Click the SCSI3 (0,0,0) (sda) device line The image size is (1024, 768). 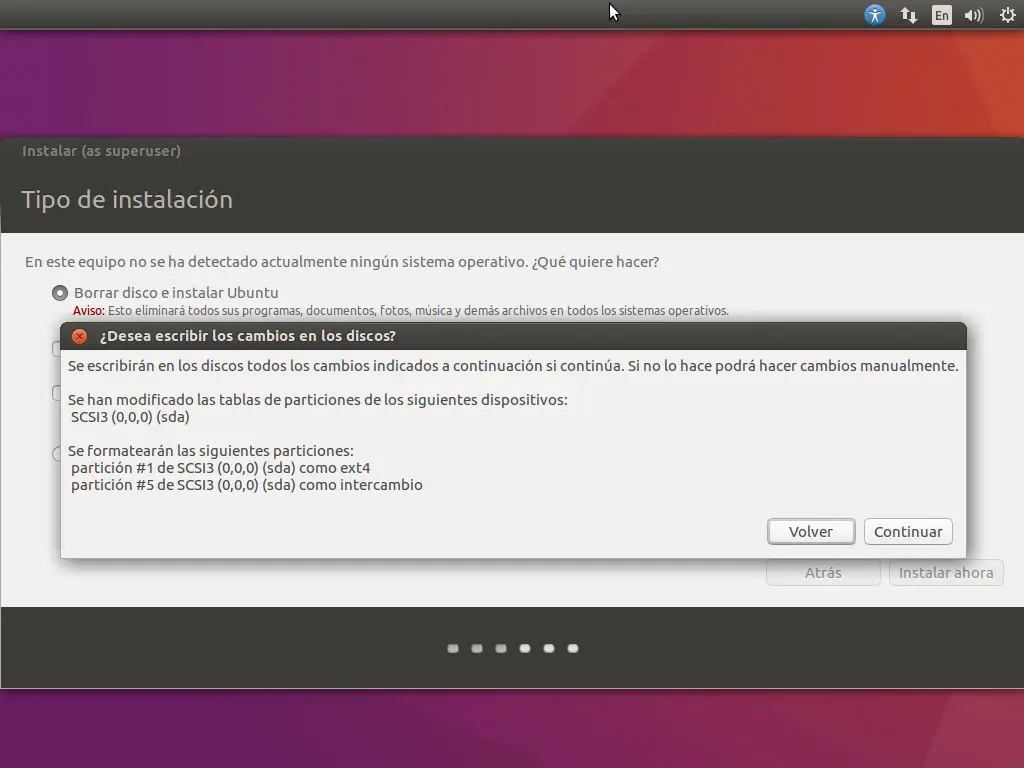pos(130,417)
